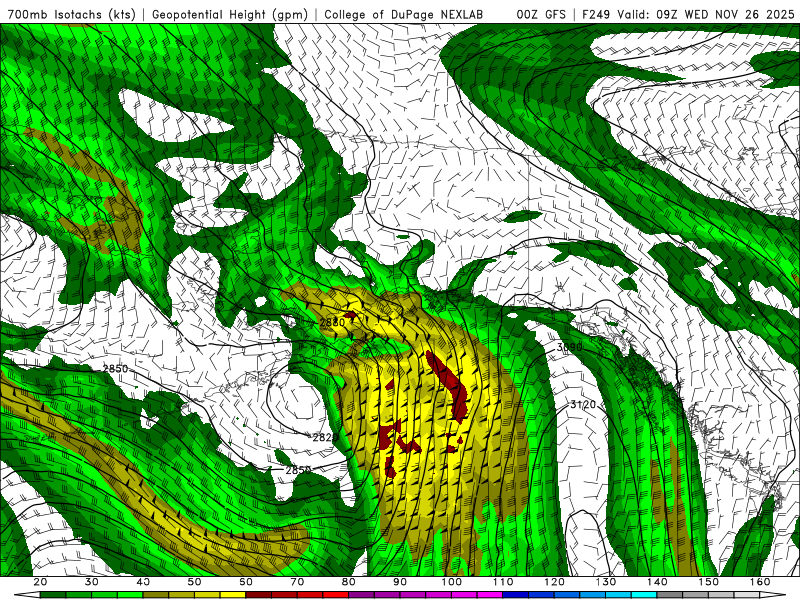
Task: Click the '00Z GFS' model run text
Action: pos(541,15)
